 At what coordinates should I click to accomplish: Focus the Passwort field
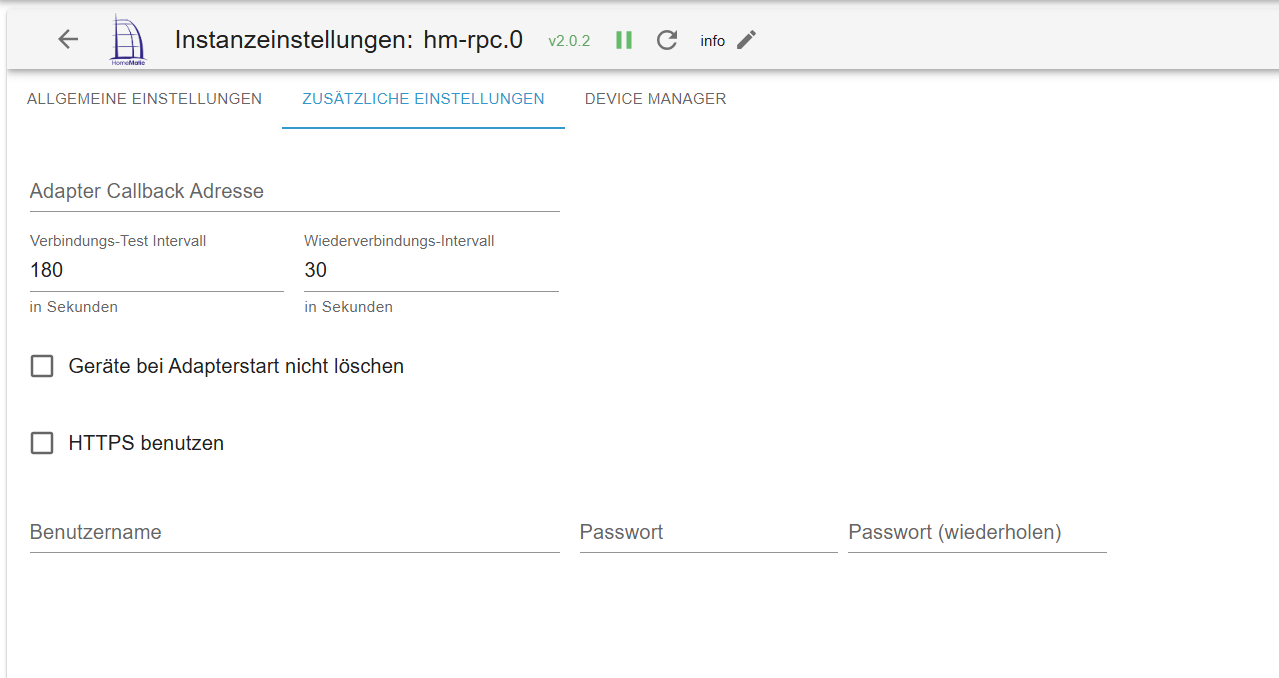[x=708, y=532]
